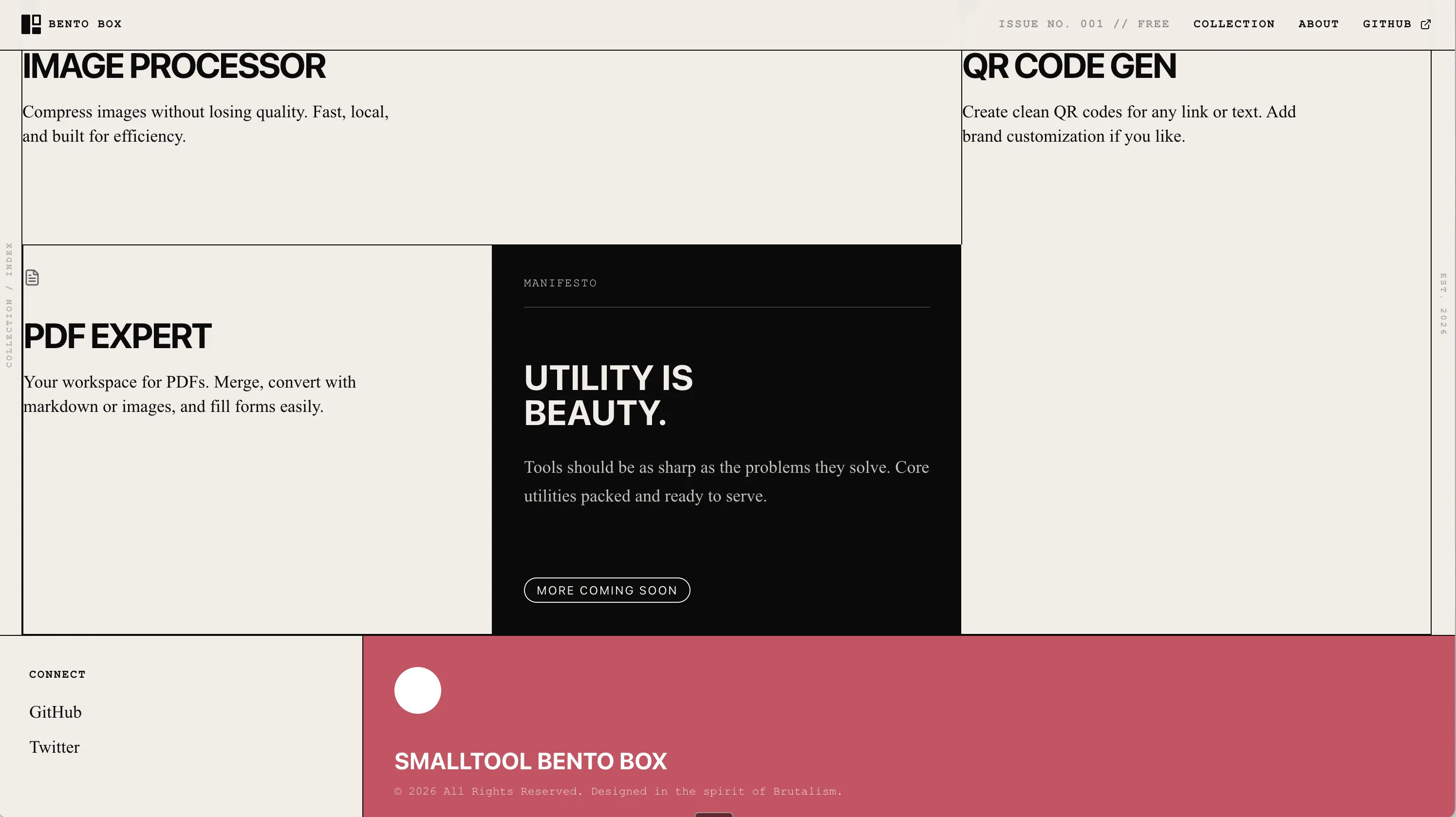1456x817 pixels.
Task: Click the Manifesto label in the black card
Action: click(560, 283)
